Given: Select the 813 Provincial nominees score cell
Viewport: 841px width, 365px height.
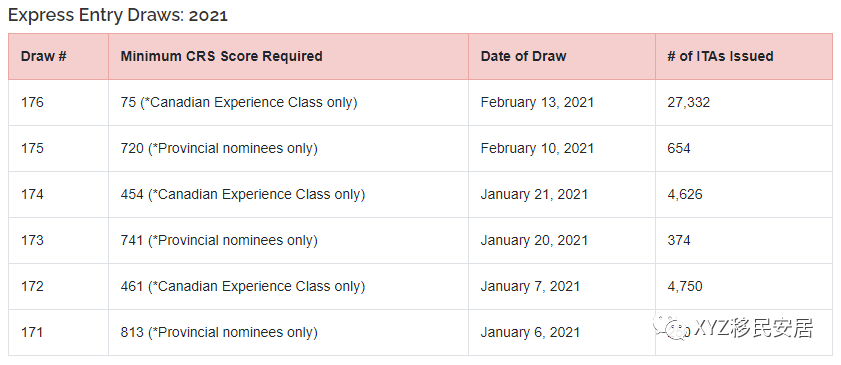Looking at the screenshot, I should coord(219,333).
